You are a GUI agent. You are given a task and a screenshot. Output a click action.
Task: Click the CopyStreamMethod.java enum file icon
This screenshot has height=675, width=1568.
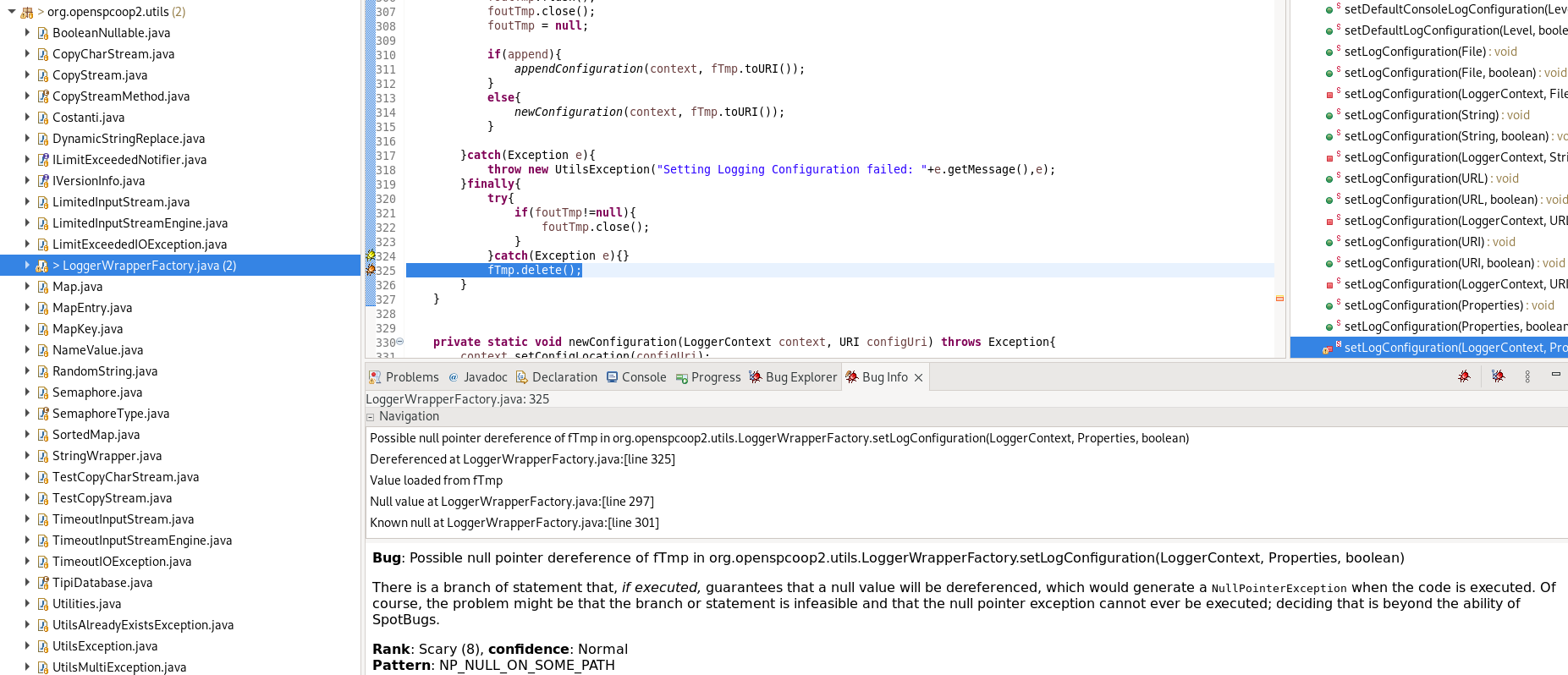click(42, 96)
